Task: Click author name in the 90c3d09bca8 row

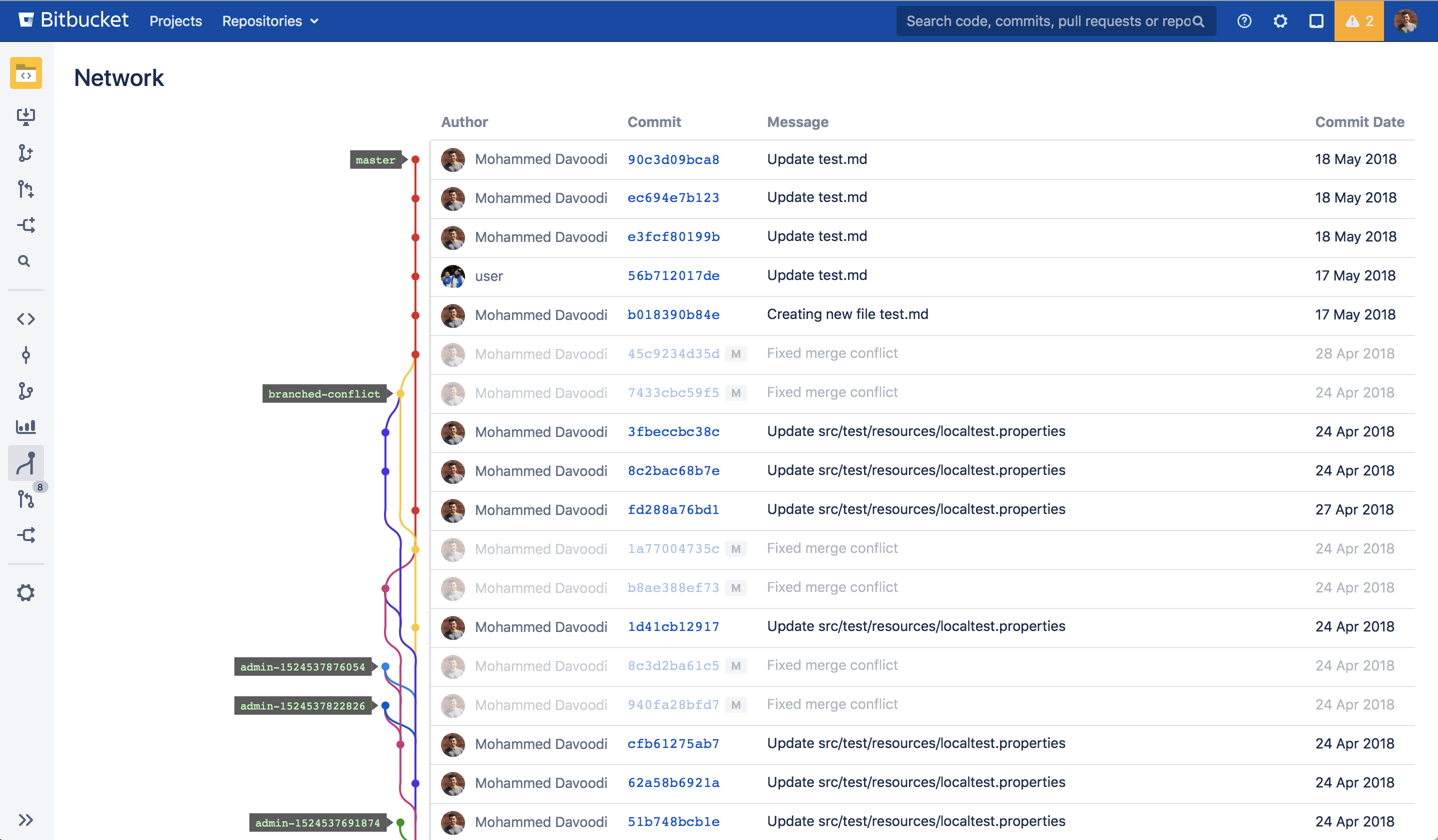Action: pos(541,159)
